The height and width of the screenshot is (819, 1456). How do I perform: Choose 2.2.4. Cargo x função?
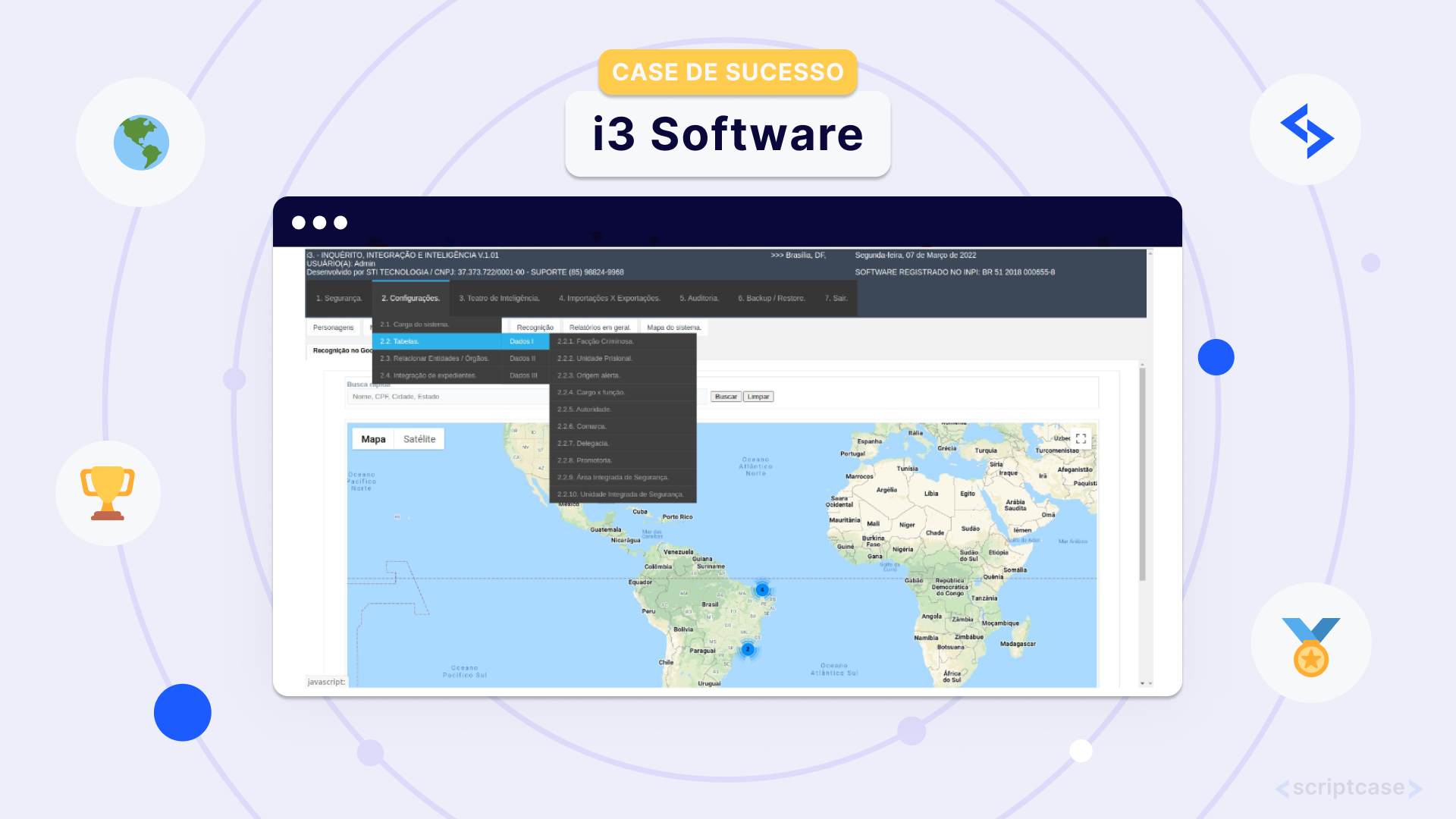click(x=623, y=393)
